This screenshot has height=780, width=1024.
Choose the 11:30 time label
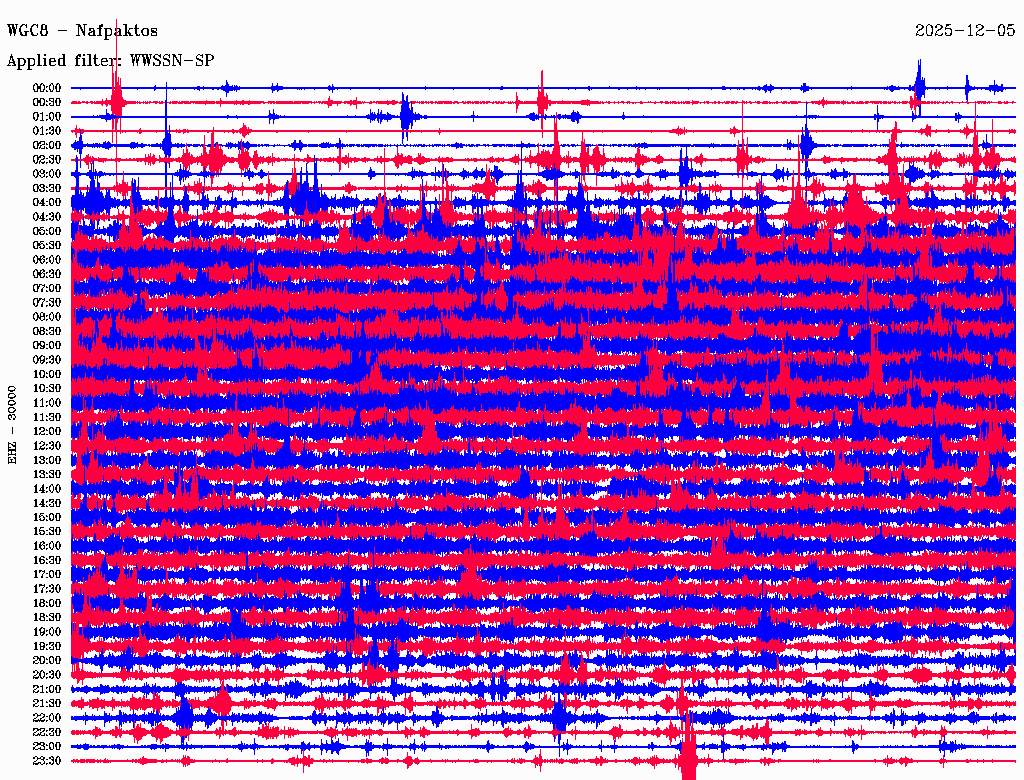47,417
